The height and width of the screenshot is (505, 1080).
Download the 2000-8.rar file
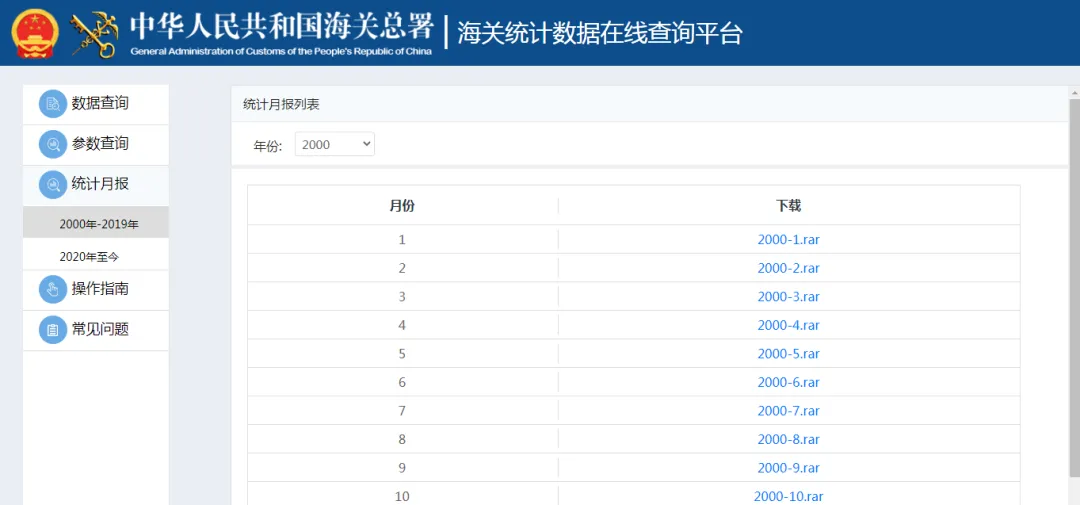[789, 440]
